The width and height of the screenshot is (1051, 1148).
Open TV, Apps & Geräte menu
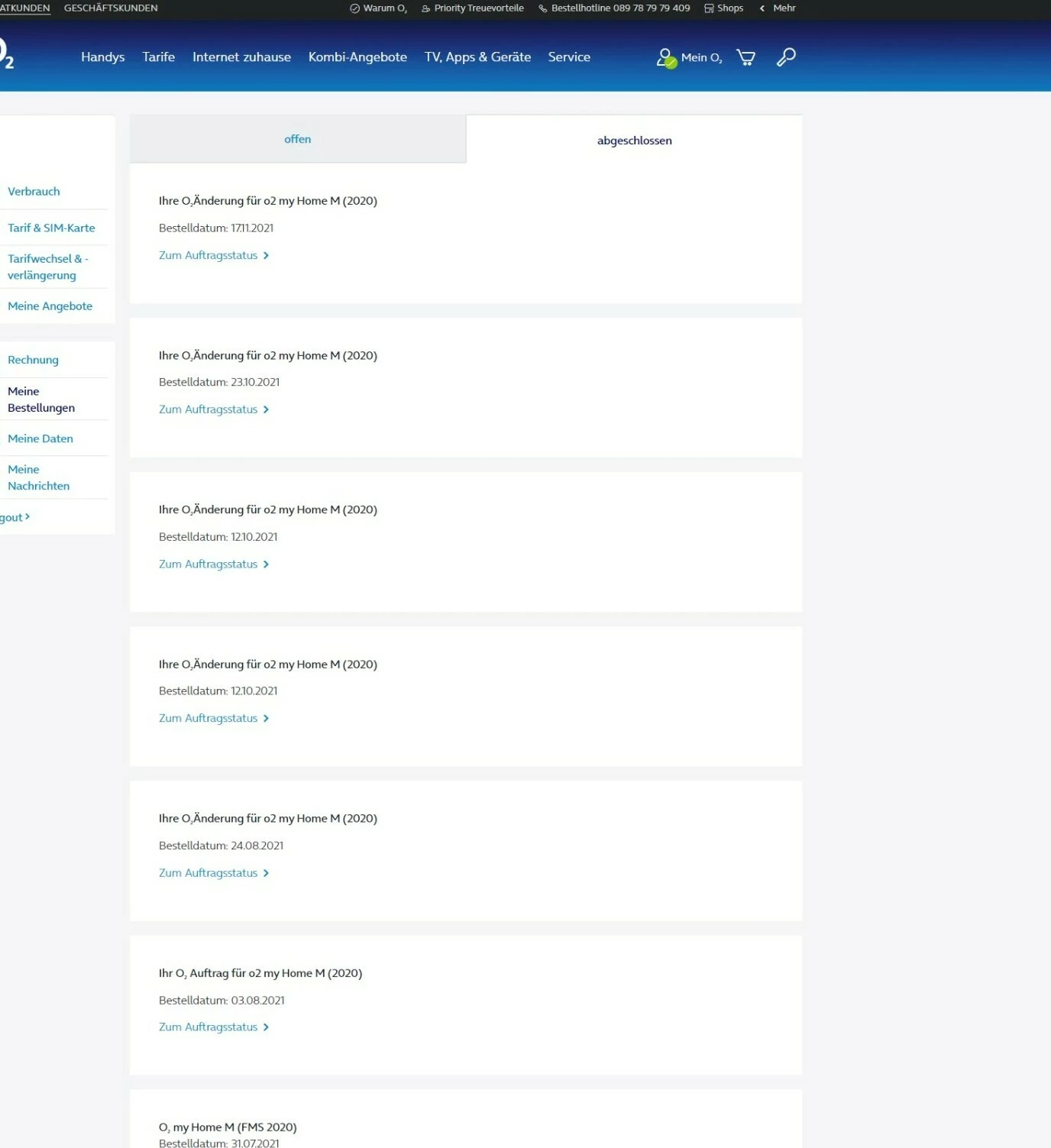477,57
